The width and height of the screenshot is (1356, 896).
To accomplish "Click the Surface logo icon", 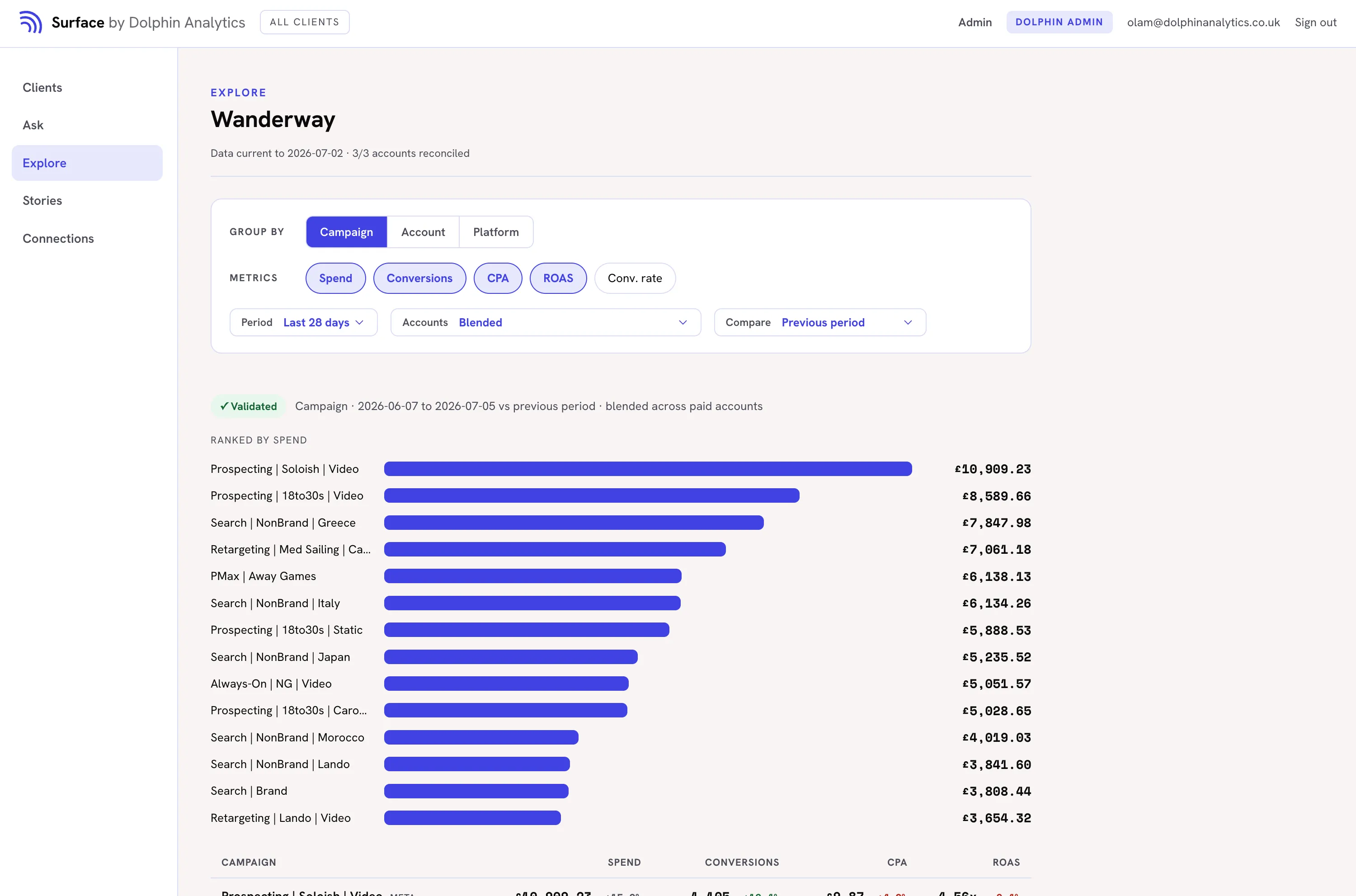I will 31,22.
